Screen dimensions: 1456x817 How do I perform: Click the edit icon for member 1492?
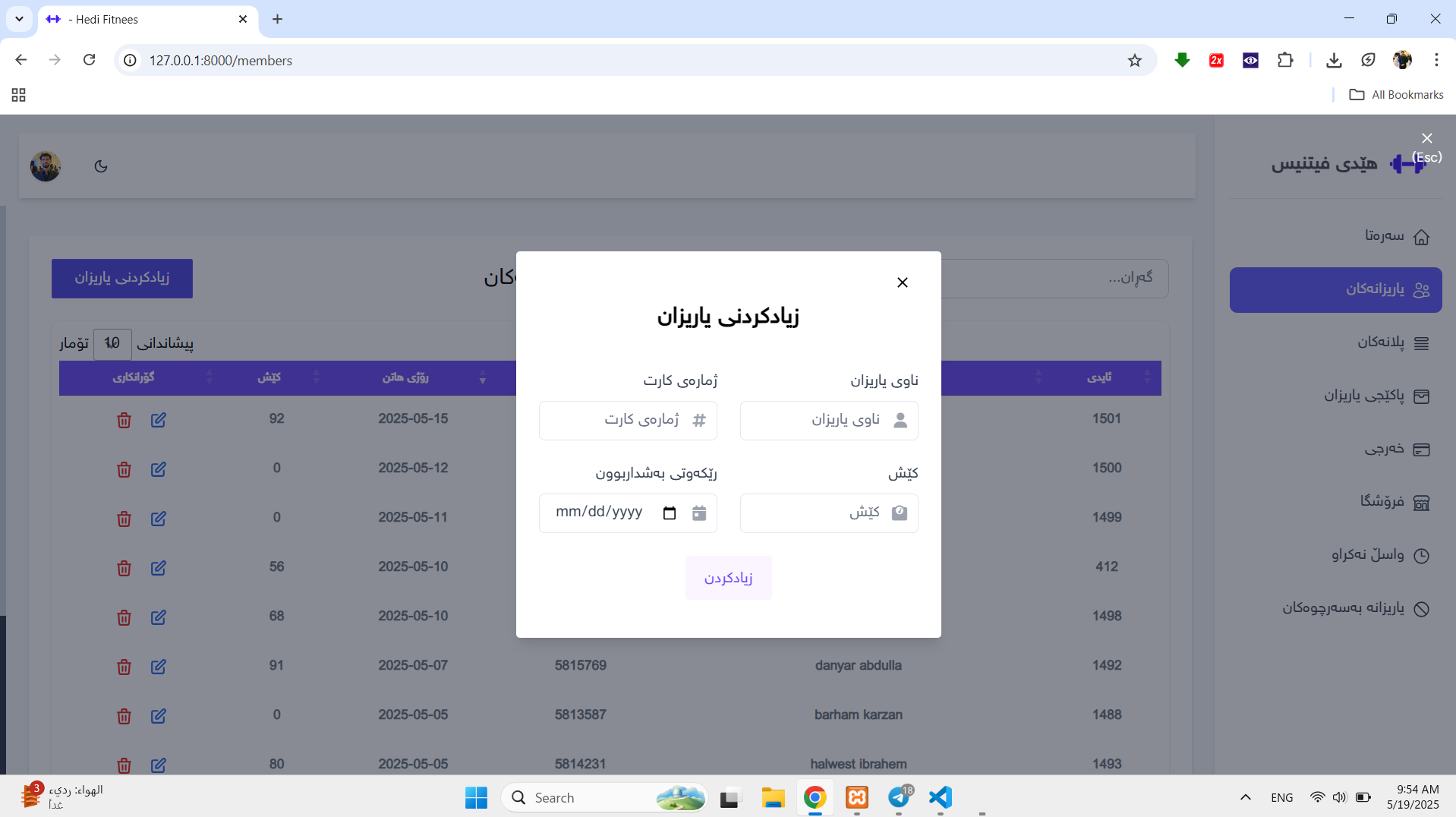pyautogui.click(x=158, y=667)
